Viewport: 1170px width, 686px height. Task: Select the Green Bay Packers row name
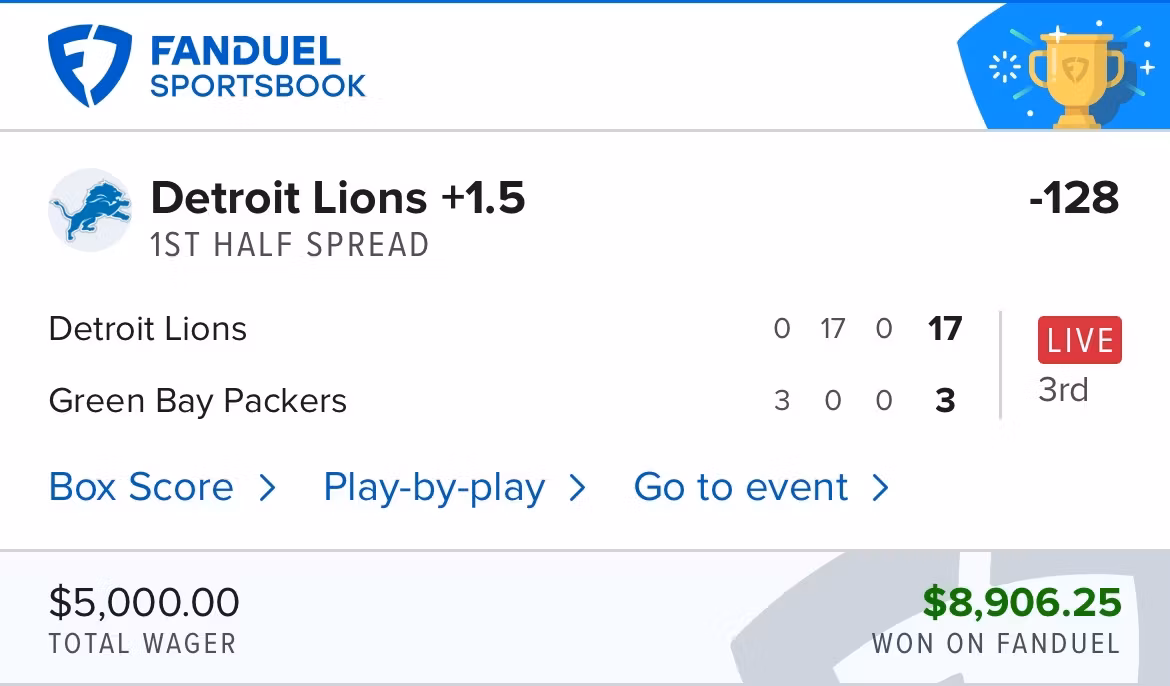coord(197,401)
